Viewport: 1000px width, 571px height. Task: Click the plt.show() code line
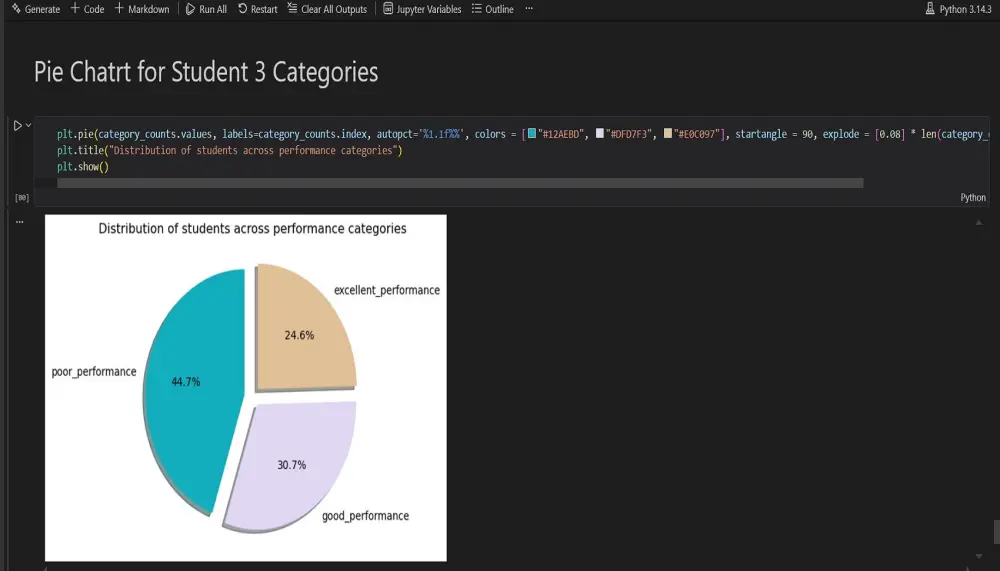click(83, 167)
